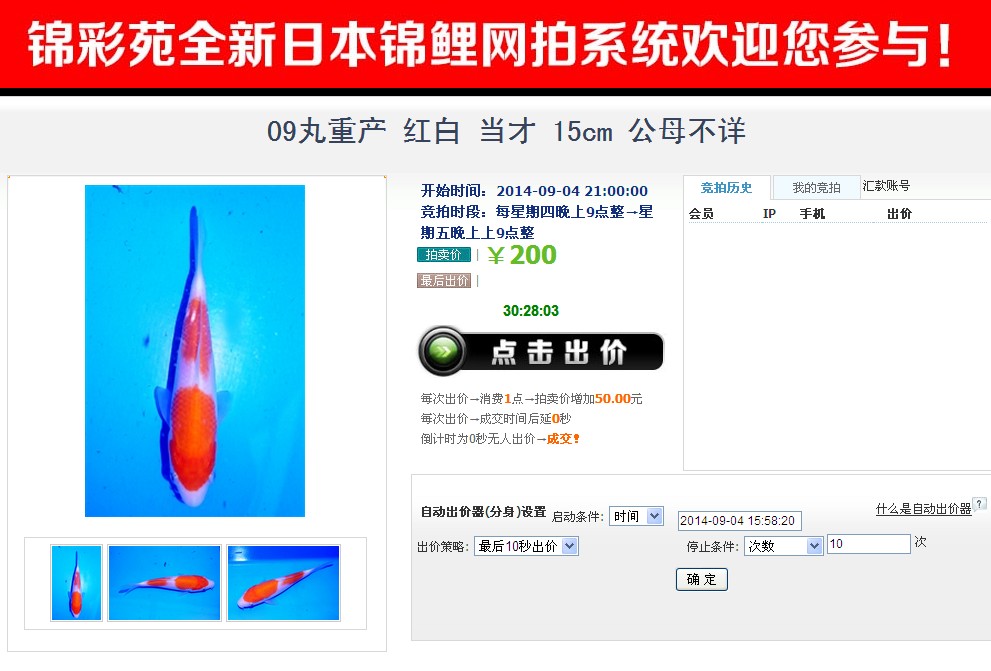Screen dimensions: 991x671
Task: Open the 汇款账号 tab
Action: [x=886, y=186]
